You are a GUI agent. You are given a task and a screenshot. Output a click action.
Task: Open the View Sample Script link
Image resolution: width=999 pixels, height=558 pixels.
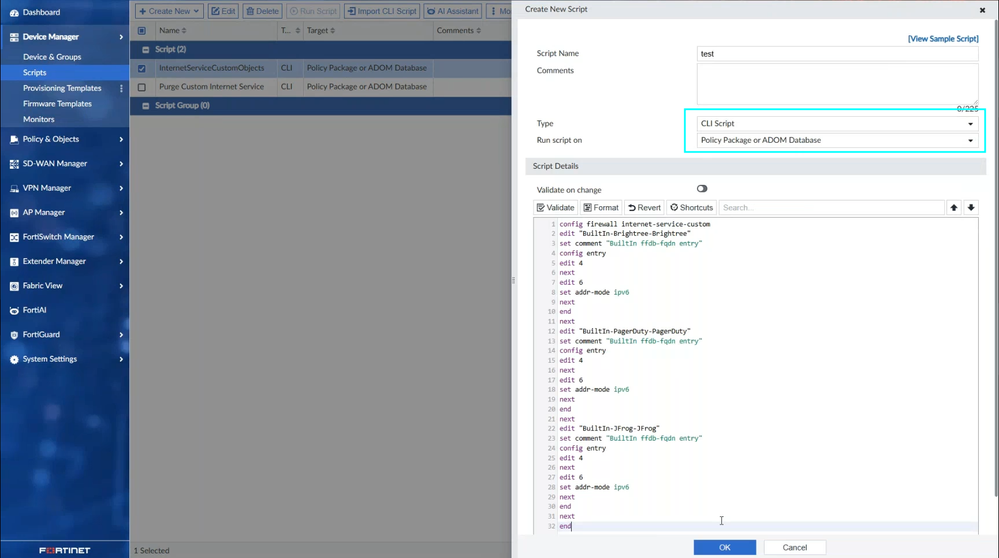(943, 39)
